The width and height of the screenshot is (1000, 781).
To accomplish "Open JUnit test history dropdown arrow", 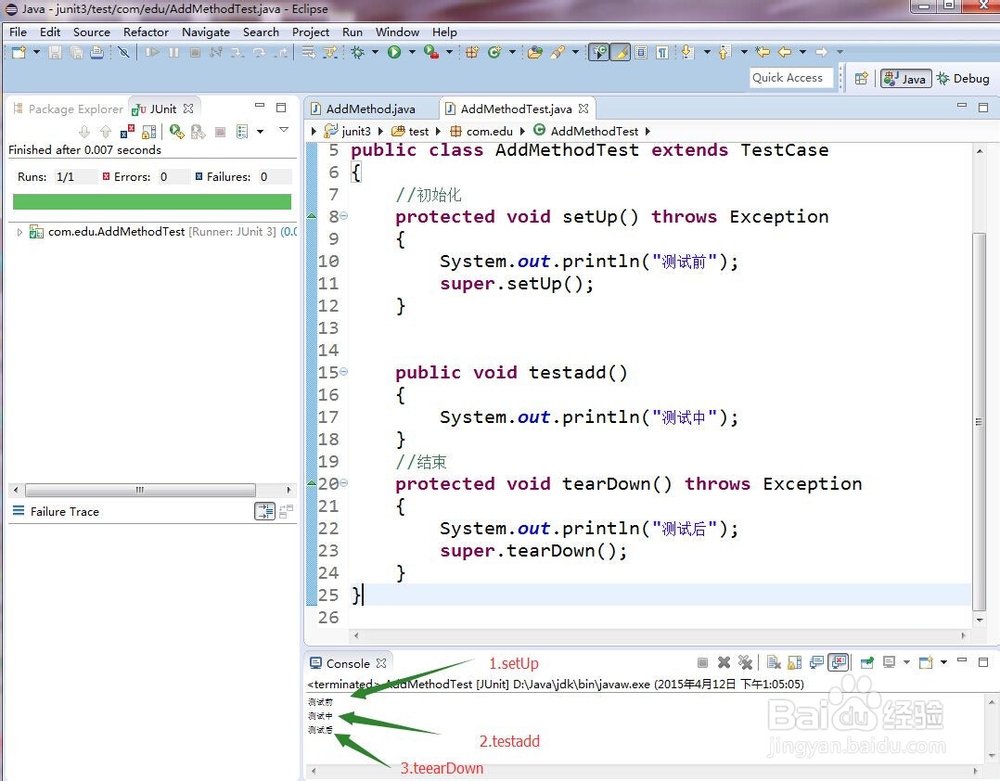I will (x=260, y=132).
